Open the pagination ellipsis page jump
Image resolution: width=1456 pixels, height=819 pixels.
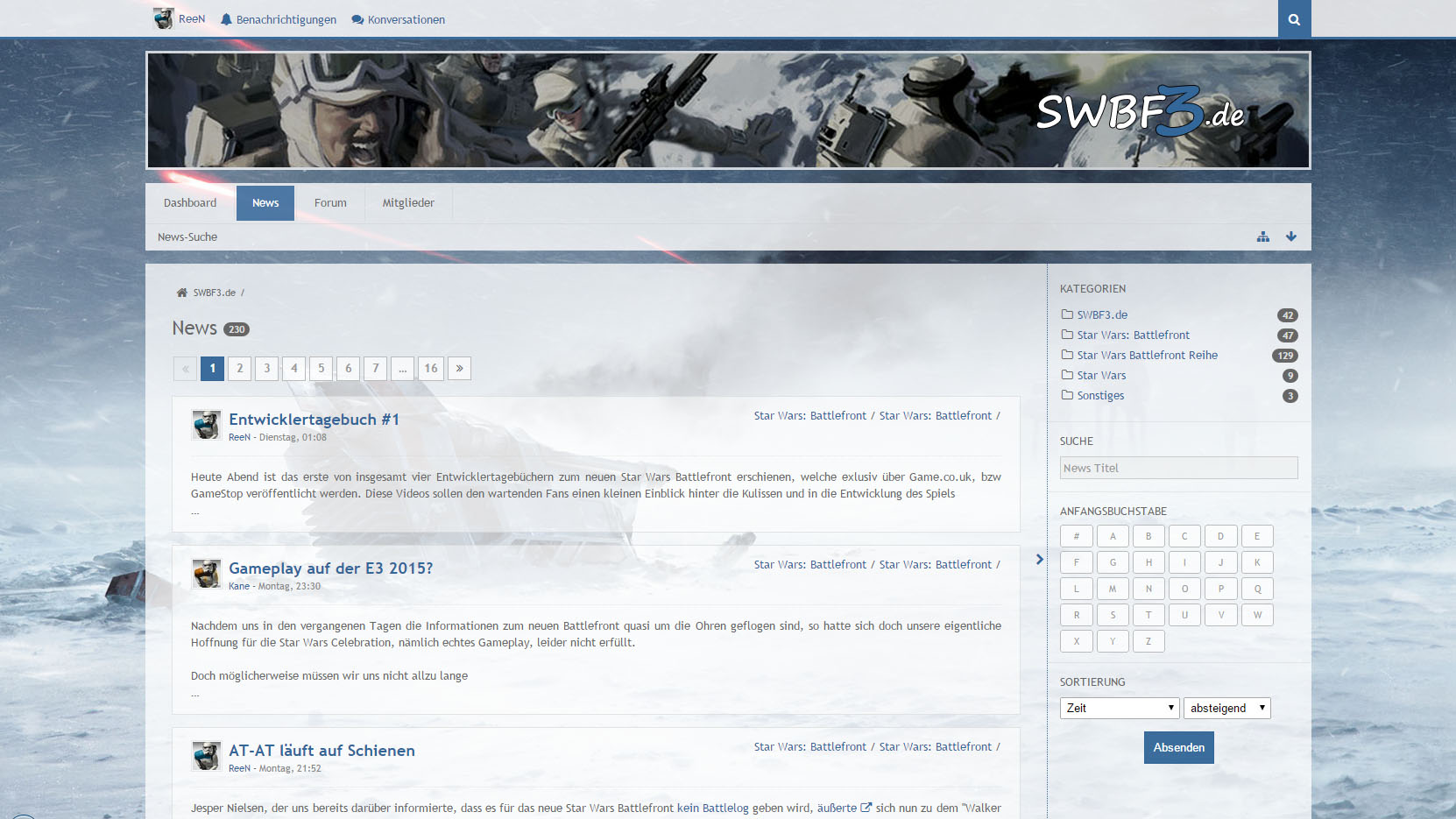click(x=403, y=369)
